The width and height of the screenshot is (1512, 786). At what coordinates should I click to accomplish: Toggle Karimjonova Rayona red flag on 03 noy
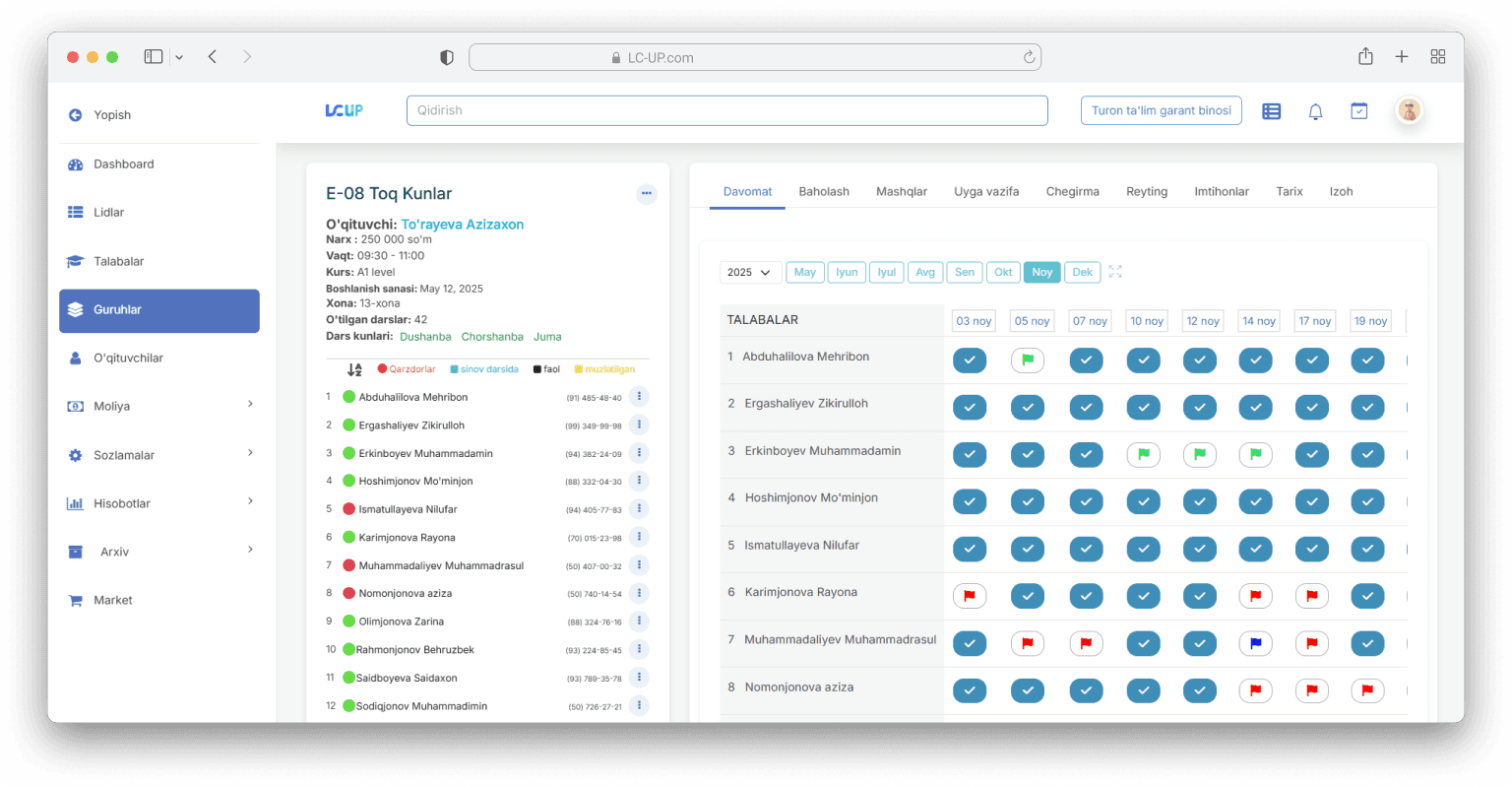970,596
